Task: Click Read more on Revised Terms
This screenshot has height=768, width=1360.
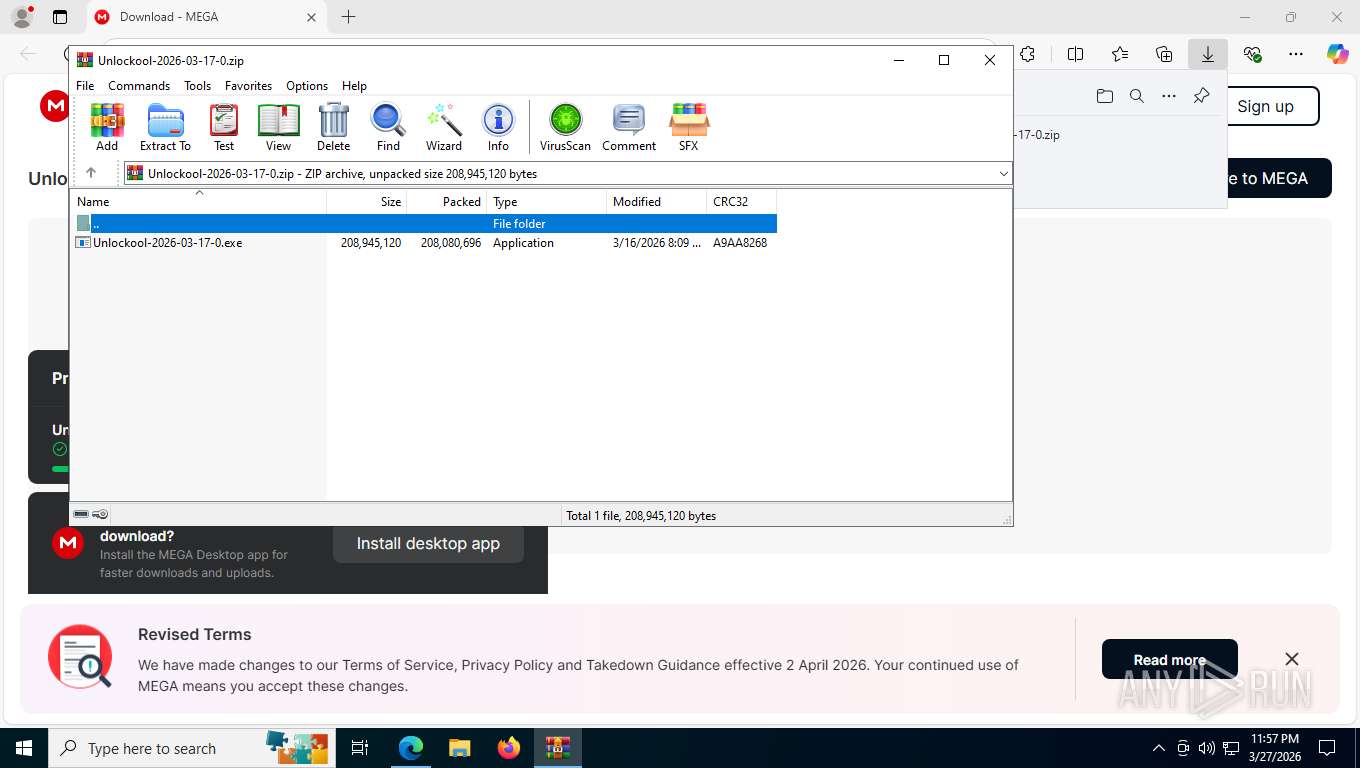Action: coord(1170,660)
